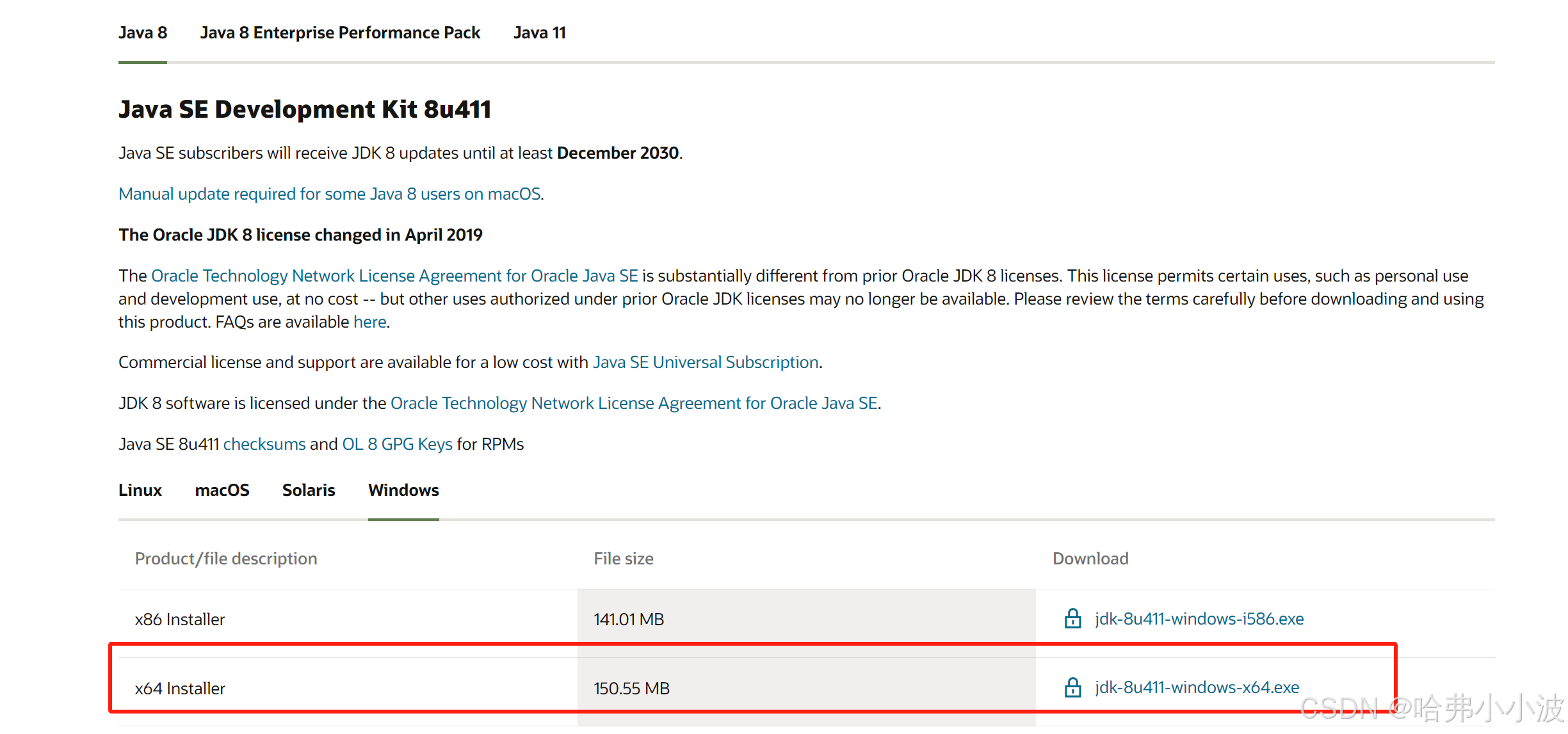View the Java SE 8u411 checksums
Image resolution: width=1568 pixels, height=734 pixels.
tap(264, 444)
